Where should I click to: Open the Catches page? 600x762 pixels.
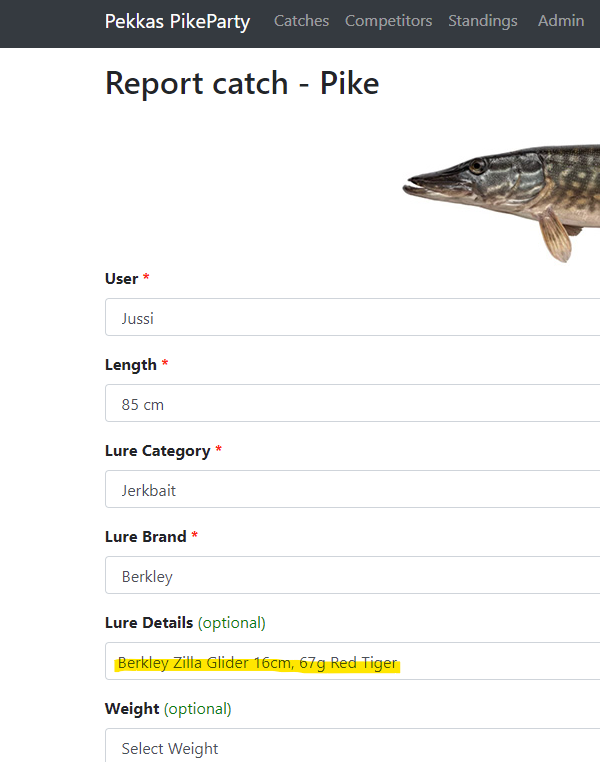[x=301, y=21]
